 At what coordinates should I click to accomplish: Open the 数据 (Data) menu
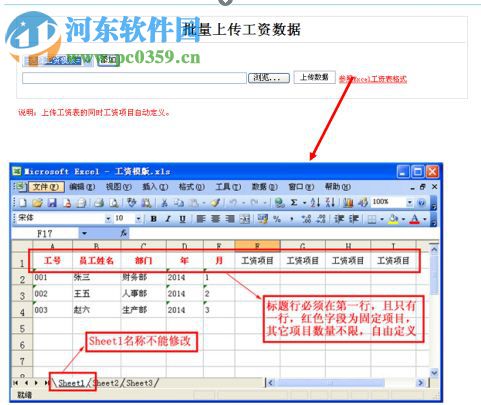(264, 187)
